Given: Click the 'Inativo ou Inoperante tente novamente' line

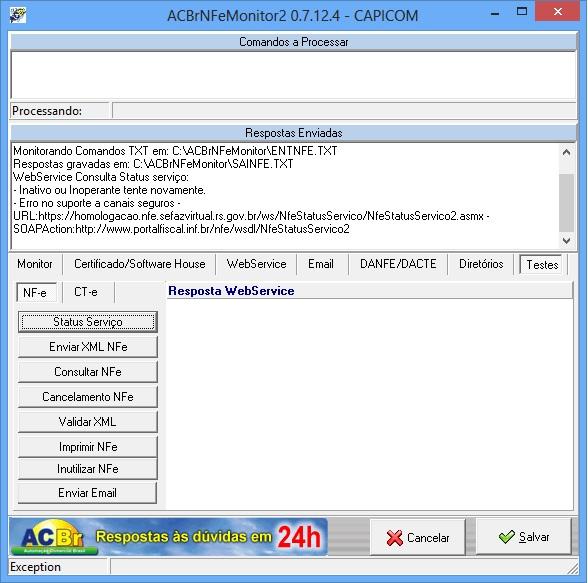Looking at the screenshot, I should coord(110,190).
